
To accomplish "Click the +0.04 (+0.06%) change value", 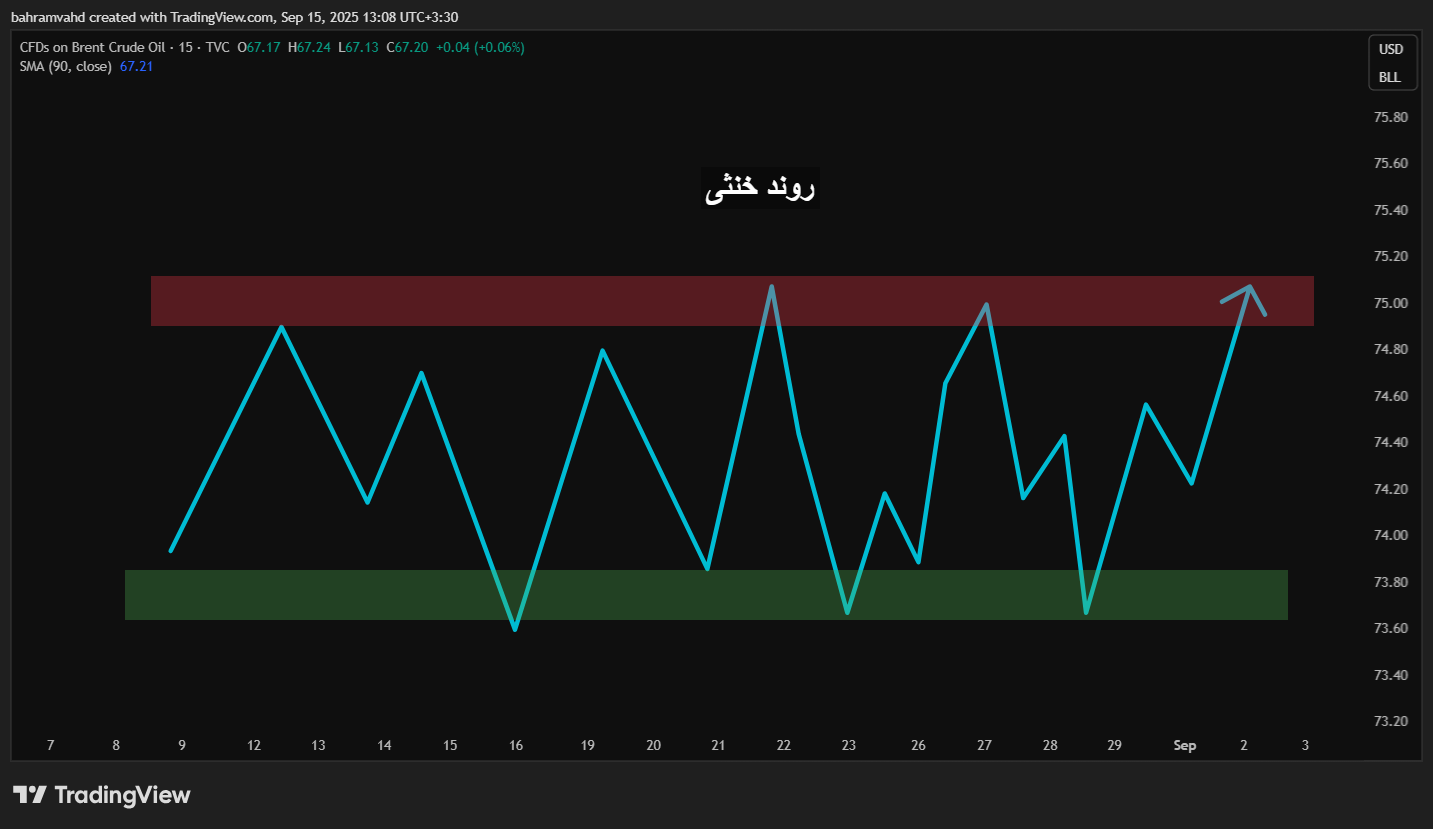I will pyautogui.click(x=480, y=47).
